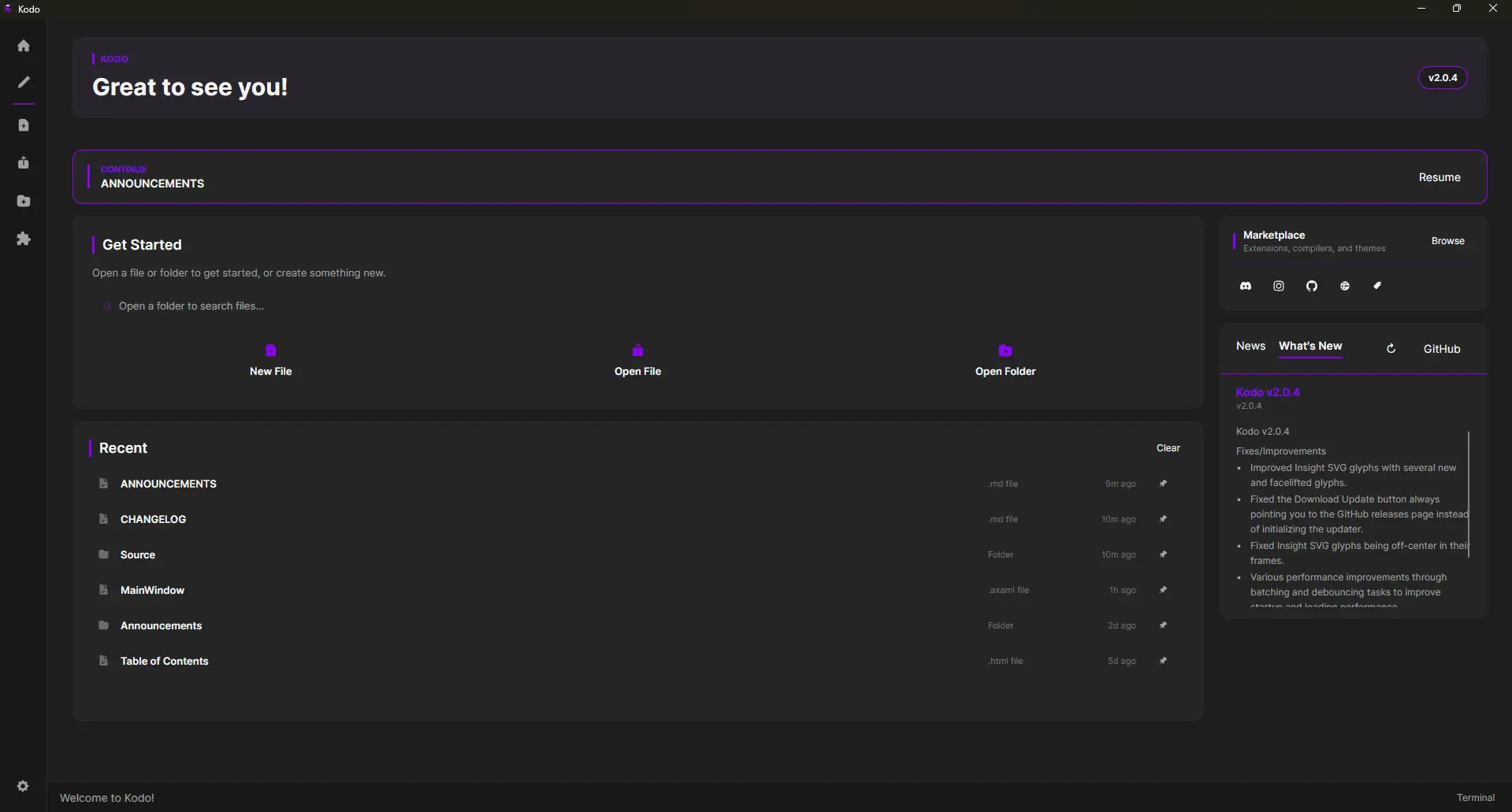Screen dimensions: 1512x812
Task: Click the v2.0.4 version badge
Action: (1443, 78)
